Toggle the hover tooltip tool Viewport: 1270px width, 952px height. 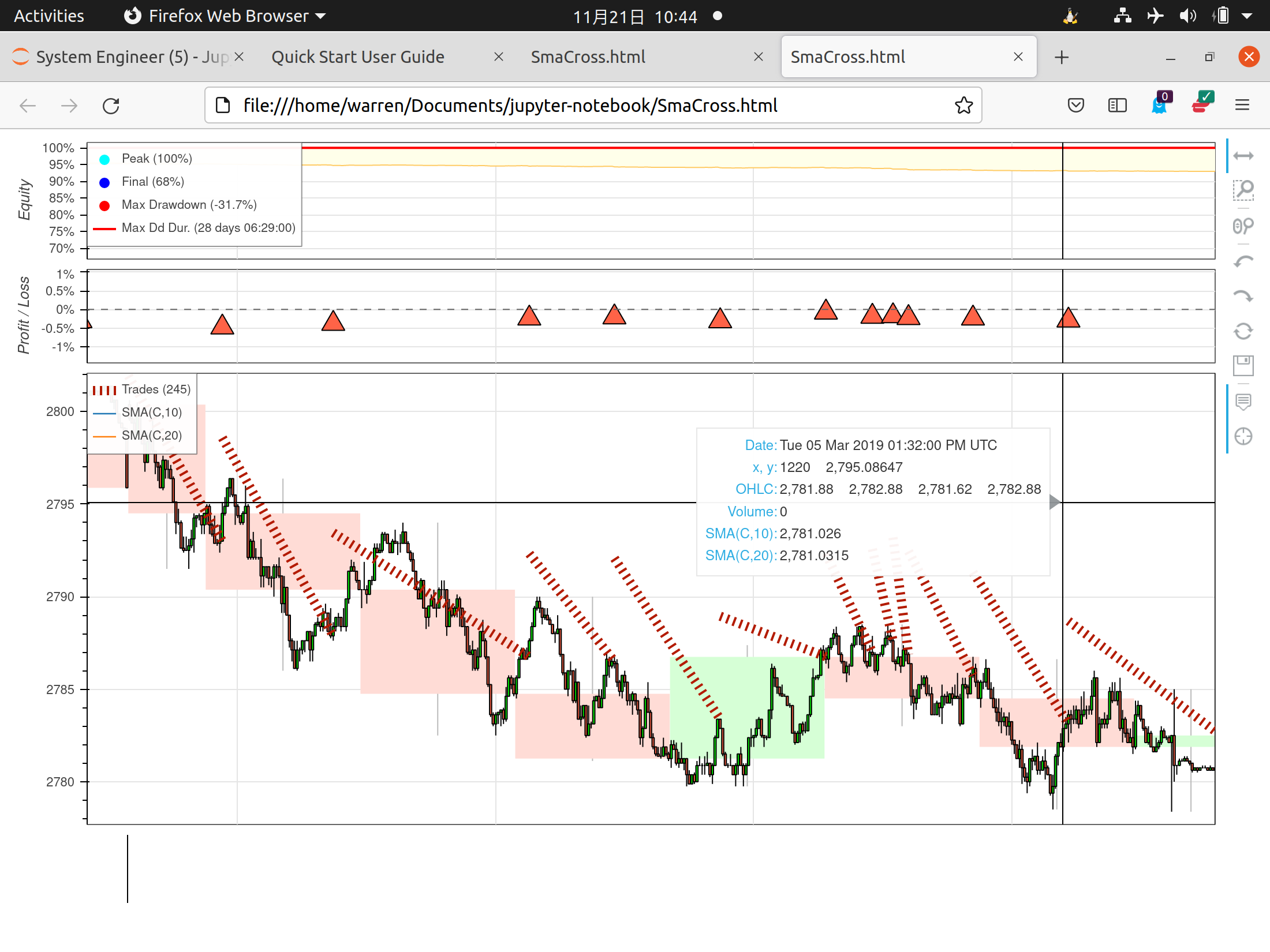click(x=1243, y=402)
